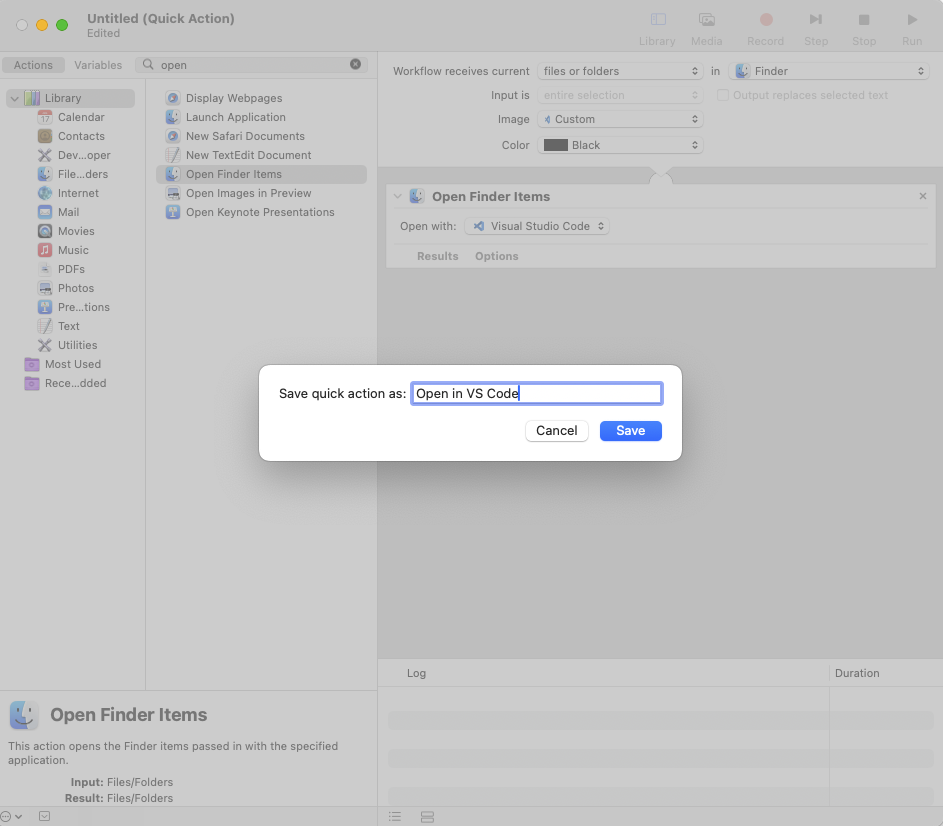Show the log list view icon
The width and height of the screenshot is (943, 826).
tap(395, 817)
